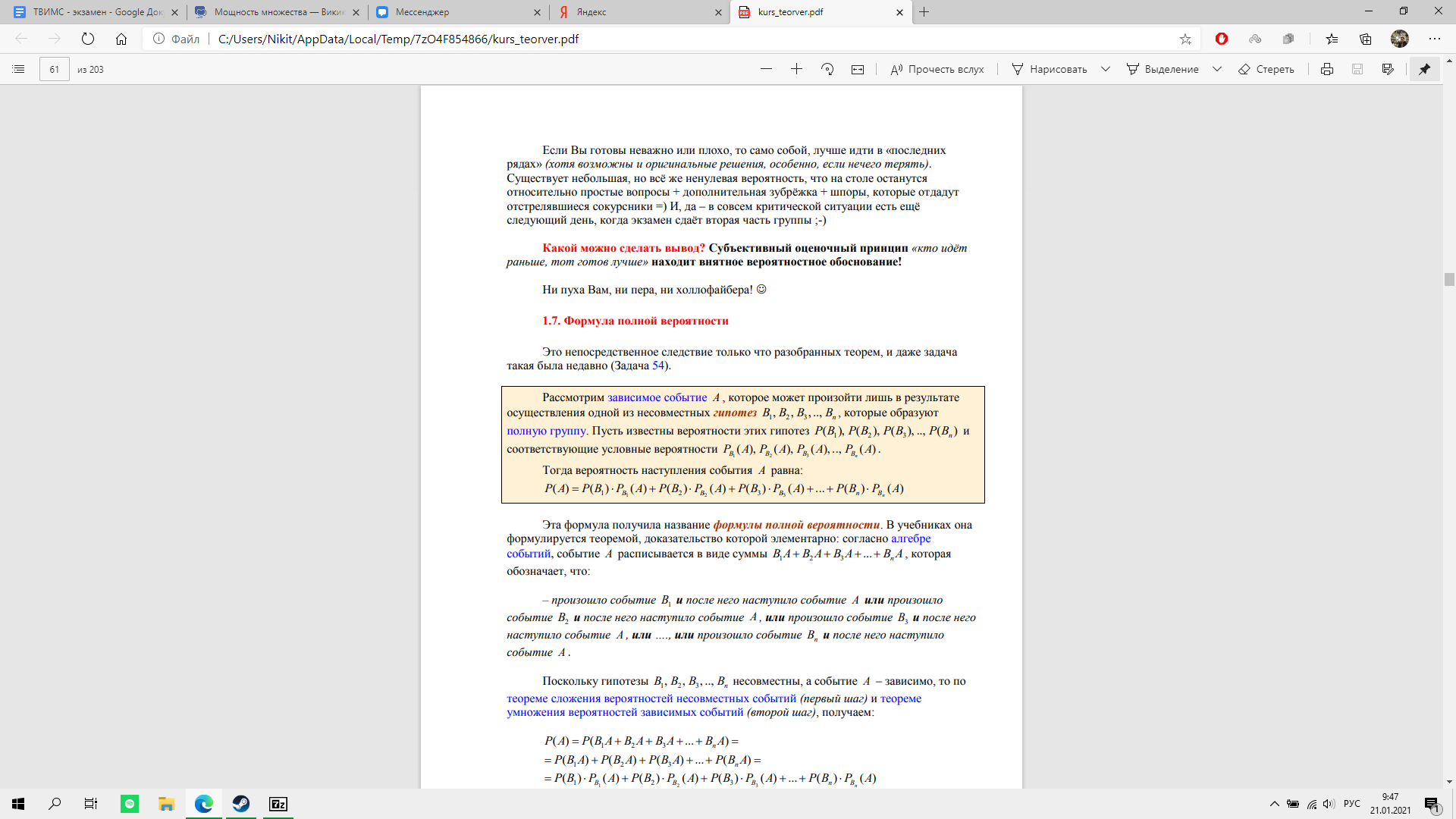Start Прочесть вслух read aloud
This screenshot has height=819, width=1456.
click(937, 69)
